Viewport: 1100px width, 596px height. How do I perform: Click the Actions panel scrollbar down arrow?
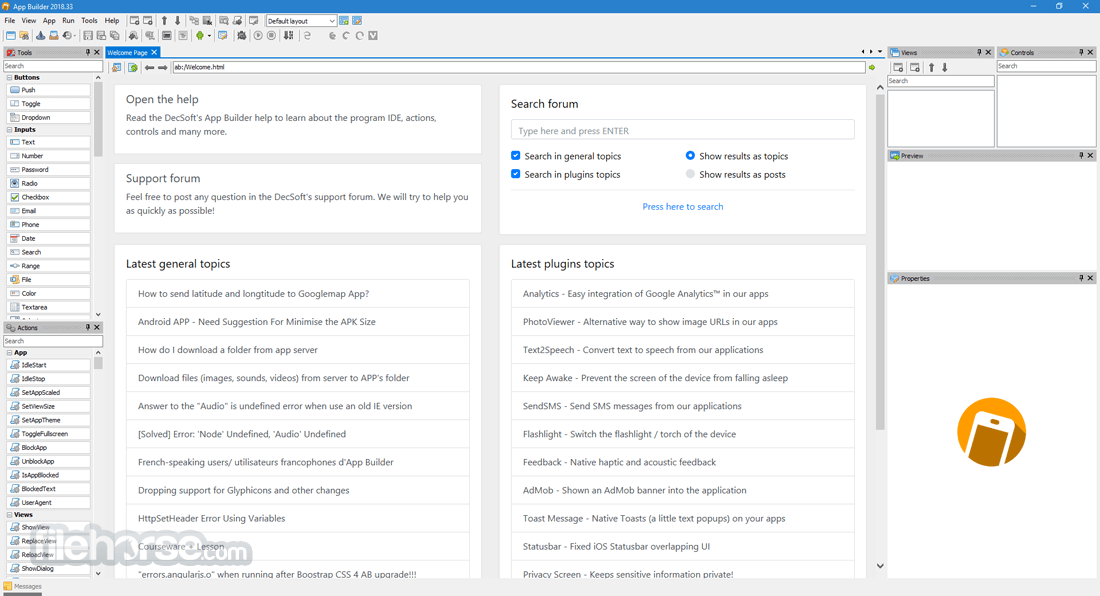pos(98,573)
